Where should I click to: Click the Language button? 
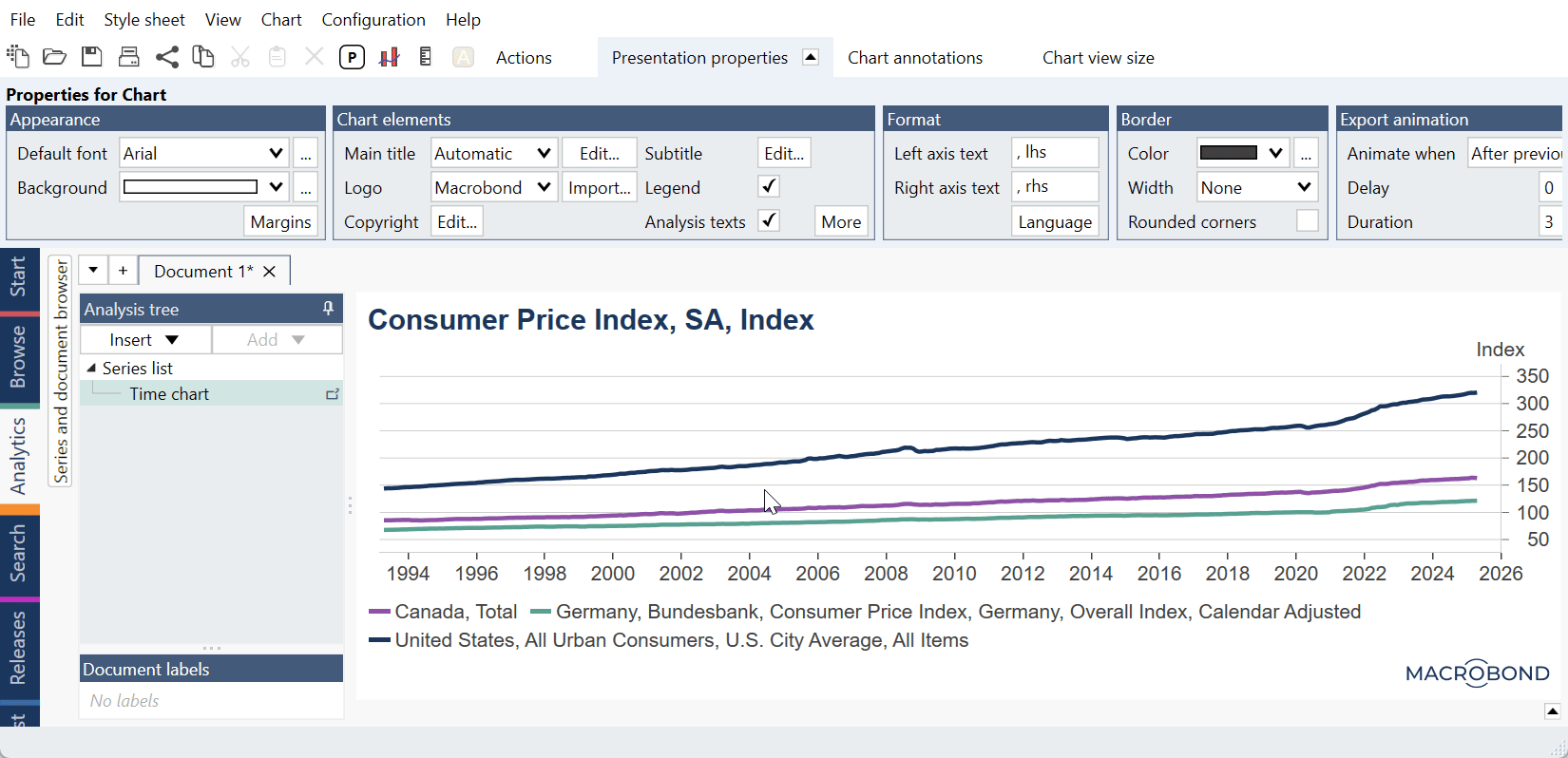point(1055,221)
